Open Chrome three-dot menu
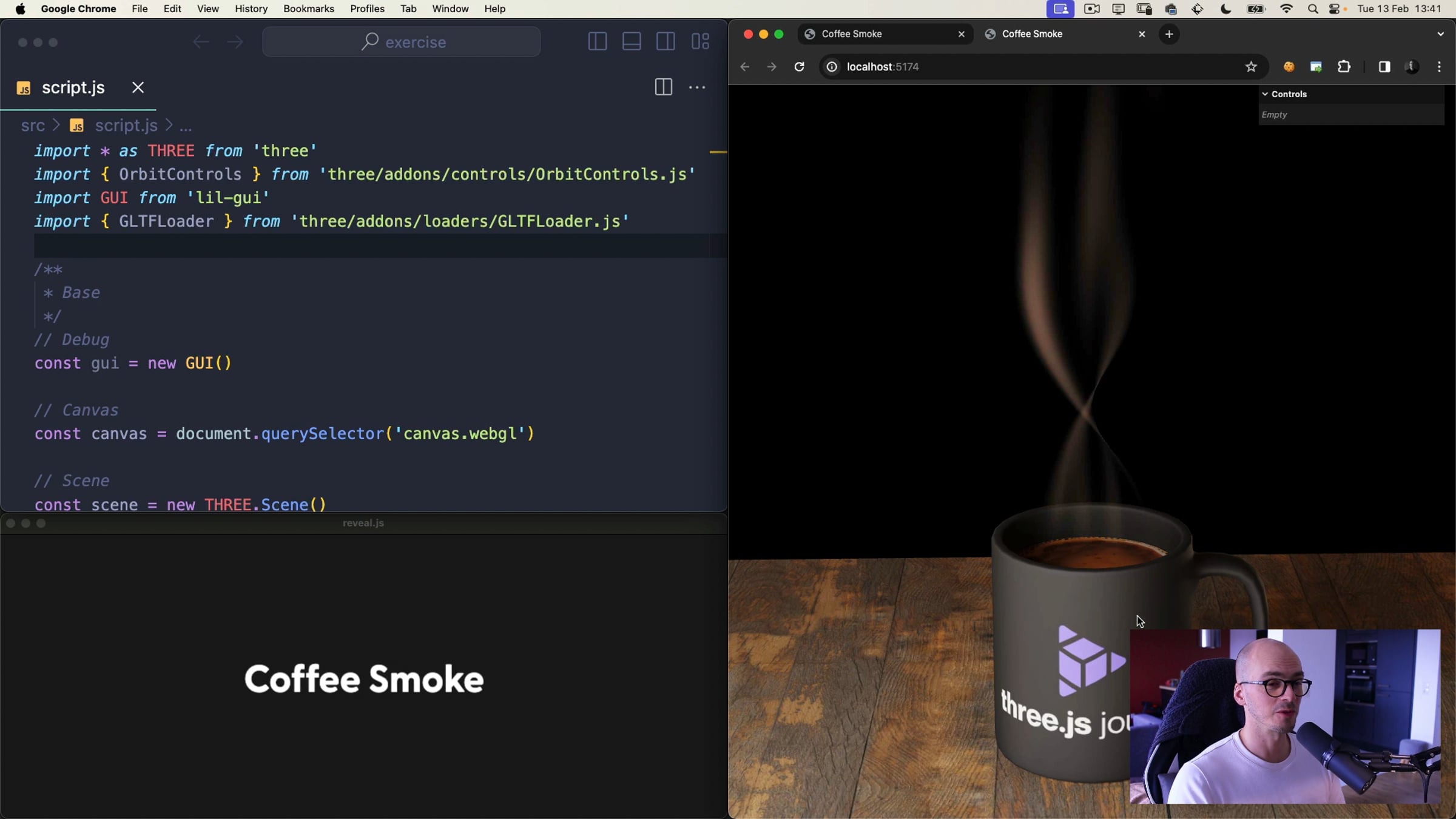The width and height of the screenshot is (1456, 819). 1439,67
